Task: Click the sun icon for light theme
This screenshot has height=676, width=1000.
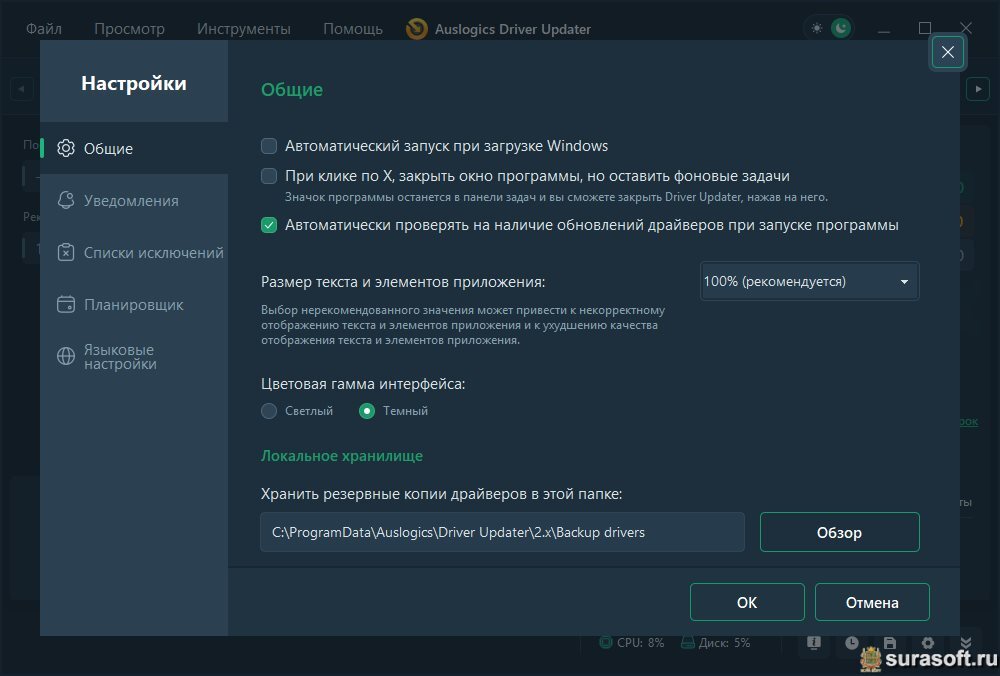Action: [x=817, y=28]
